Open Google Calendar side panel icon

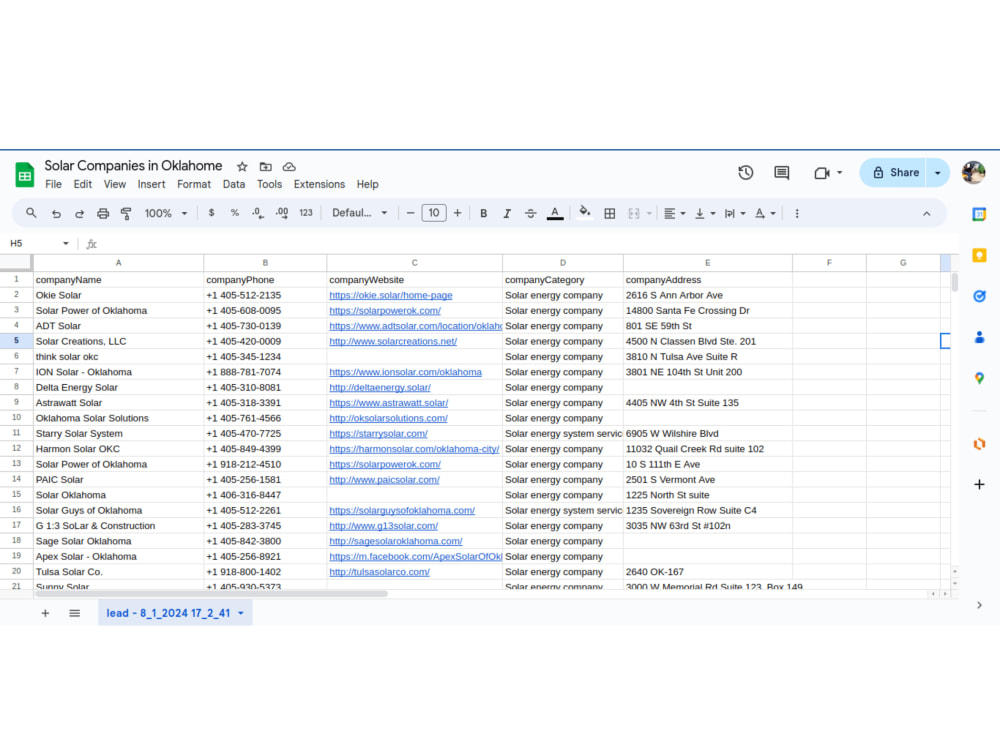pyautogui.click(x=979, y=214)
